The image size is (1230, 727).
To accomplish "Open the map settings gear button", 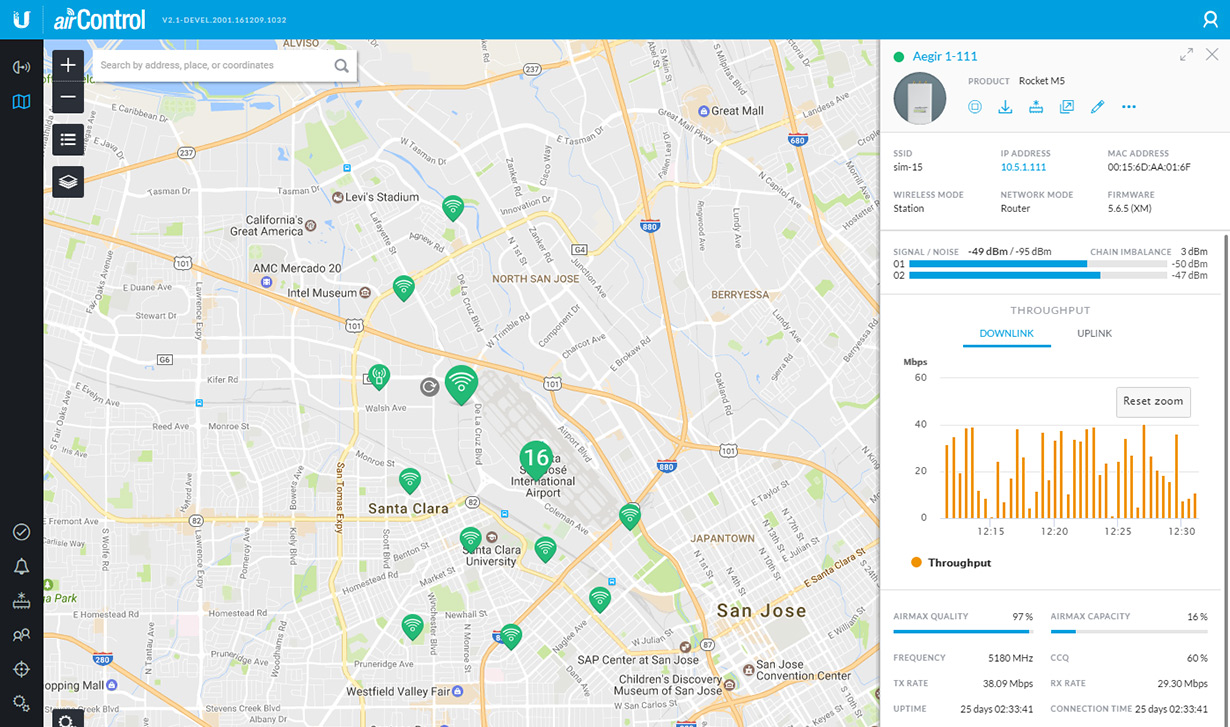I will coord(66,718).
